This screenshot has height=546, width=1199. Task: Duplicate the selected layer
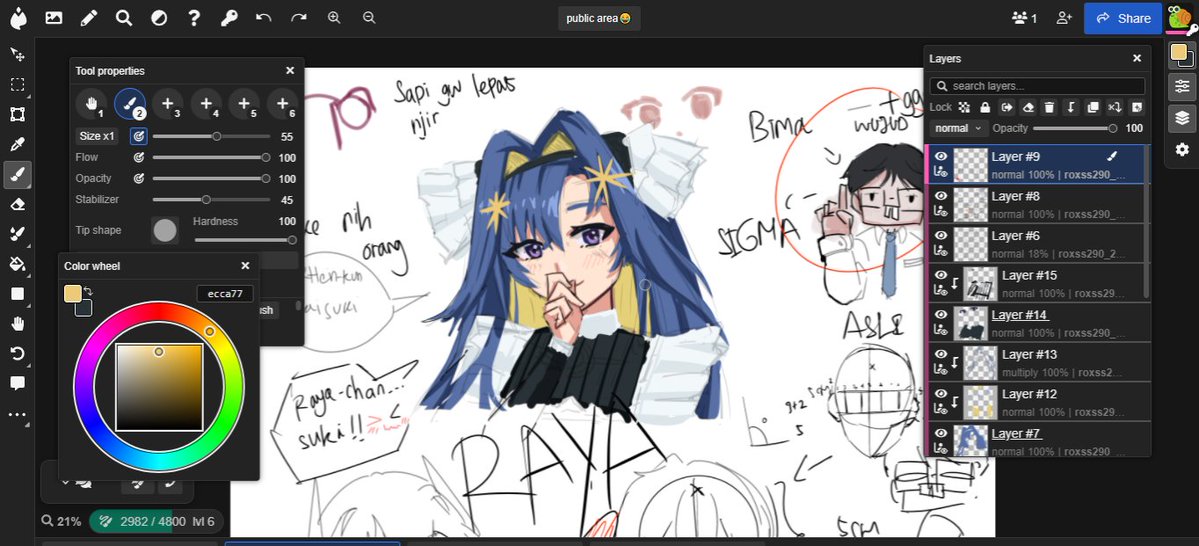[x=1093, y=107]
